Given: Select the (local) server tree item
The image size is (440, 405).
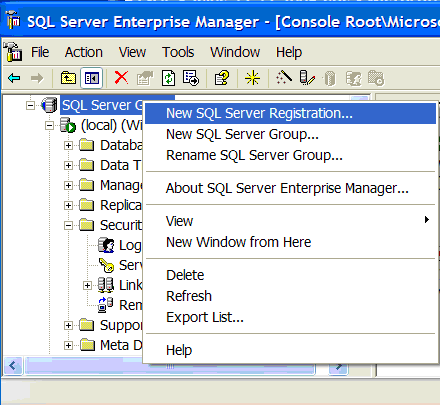Looking at the screenshot, I should click(112, 125).
